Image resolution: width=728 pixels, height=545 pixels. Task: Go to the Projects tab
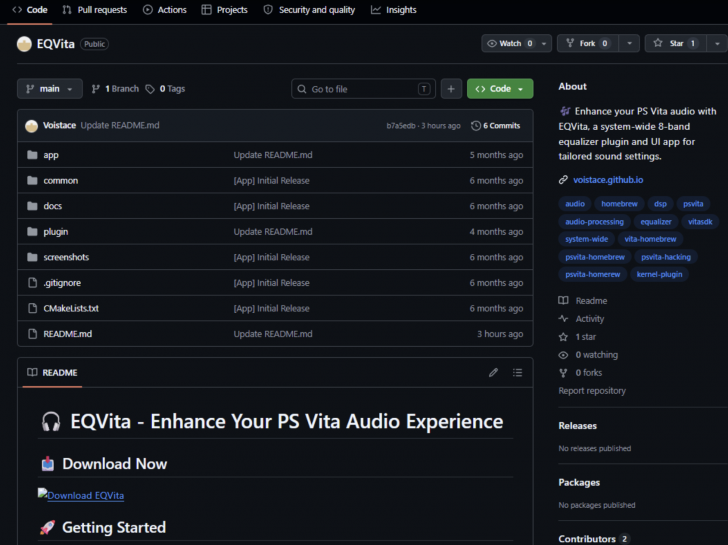(225, 10)
